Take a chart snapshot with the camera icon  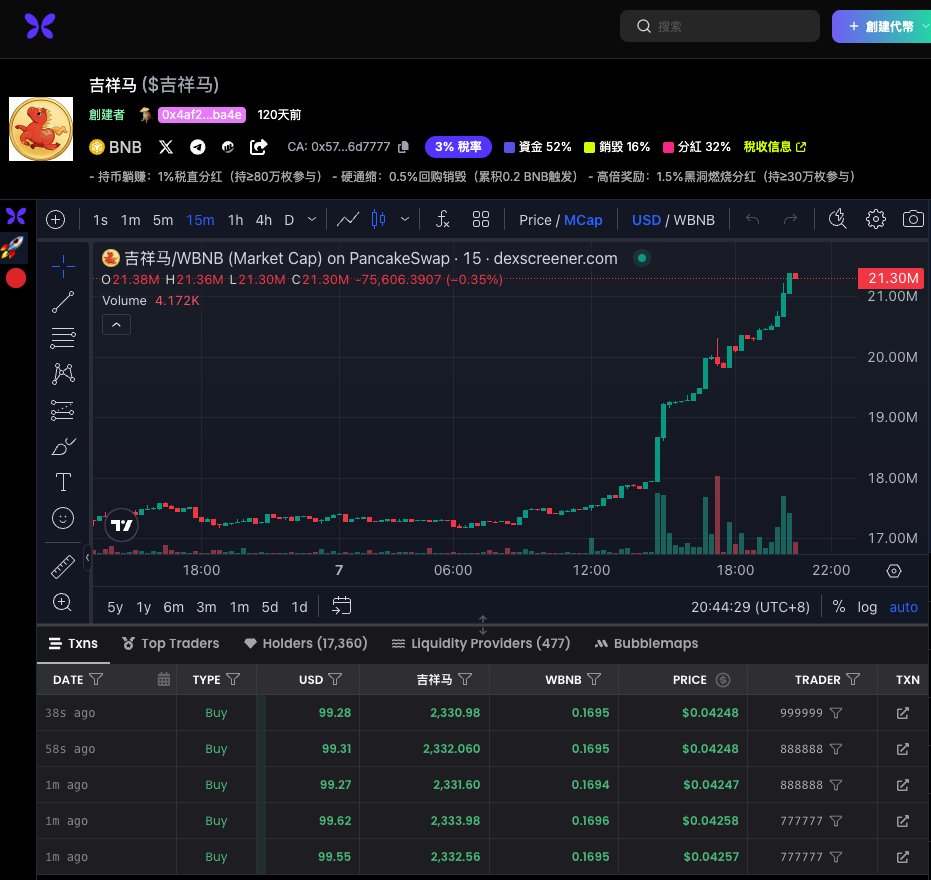pos(913,219)
